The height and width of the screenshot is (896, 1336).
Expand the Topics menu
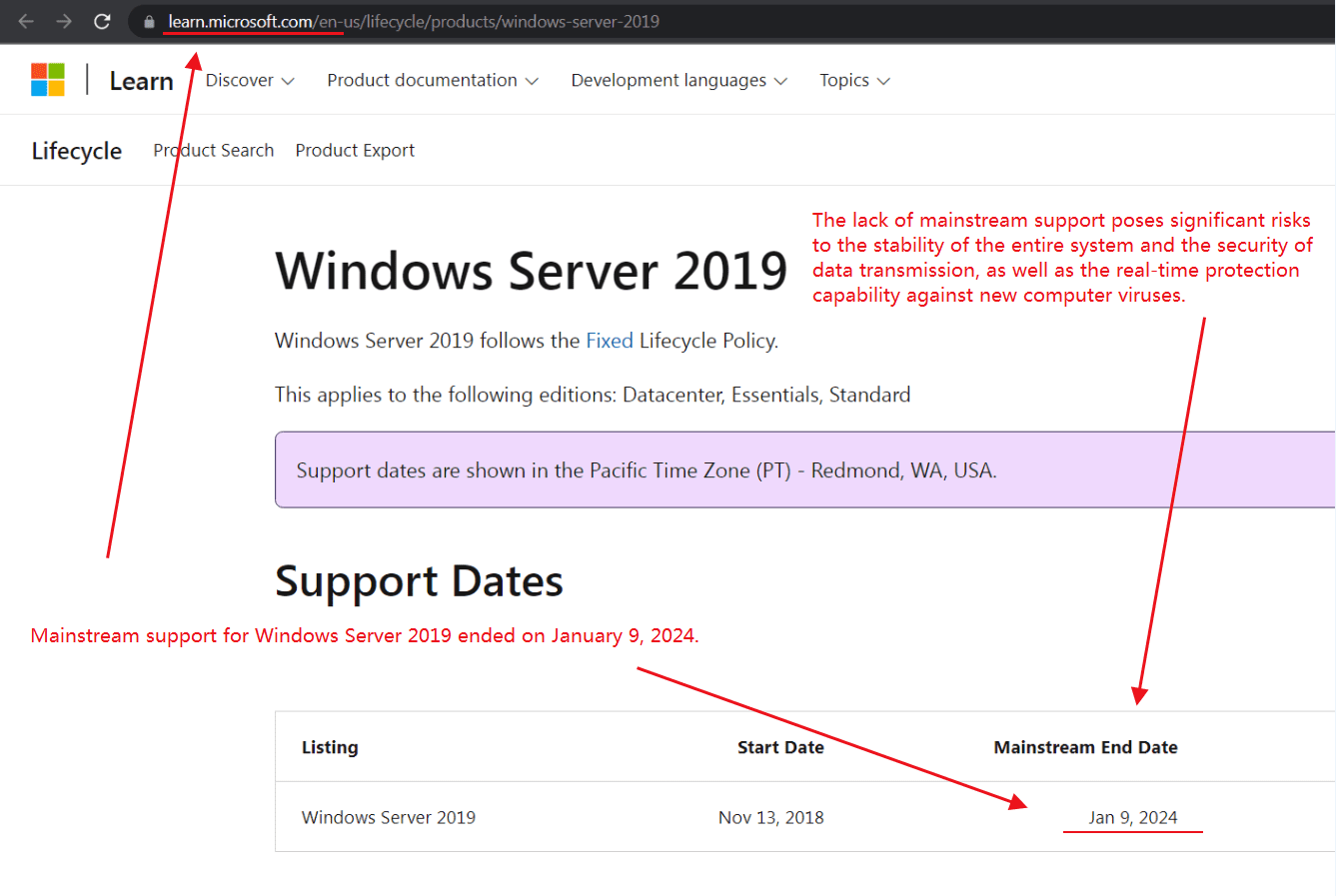tap(854, 81)
